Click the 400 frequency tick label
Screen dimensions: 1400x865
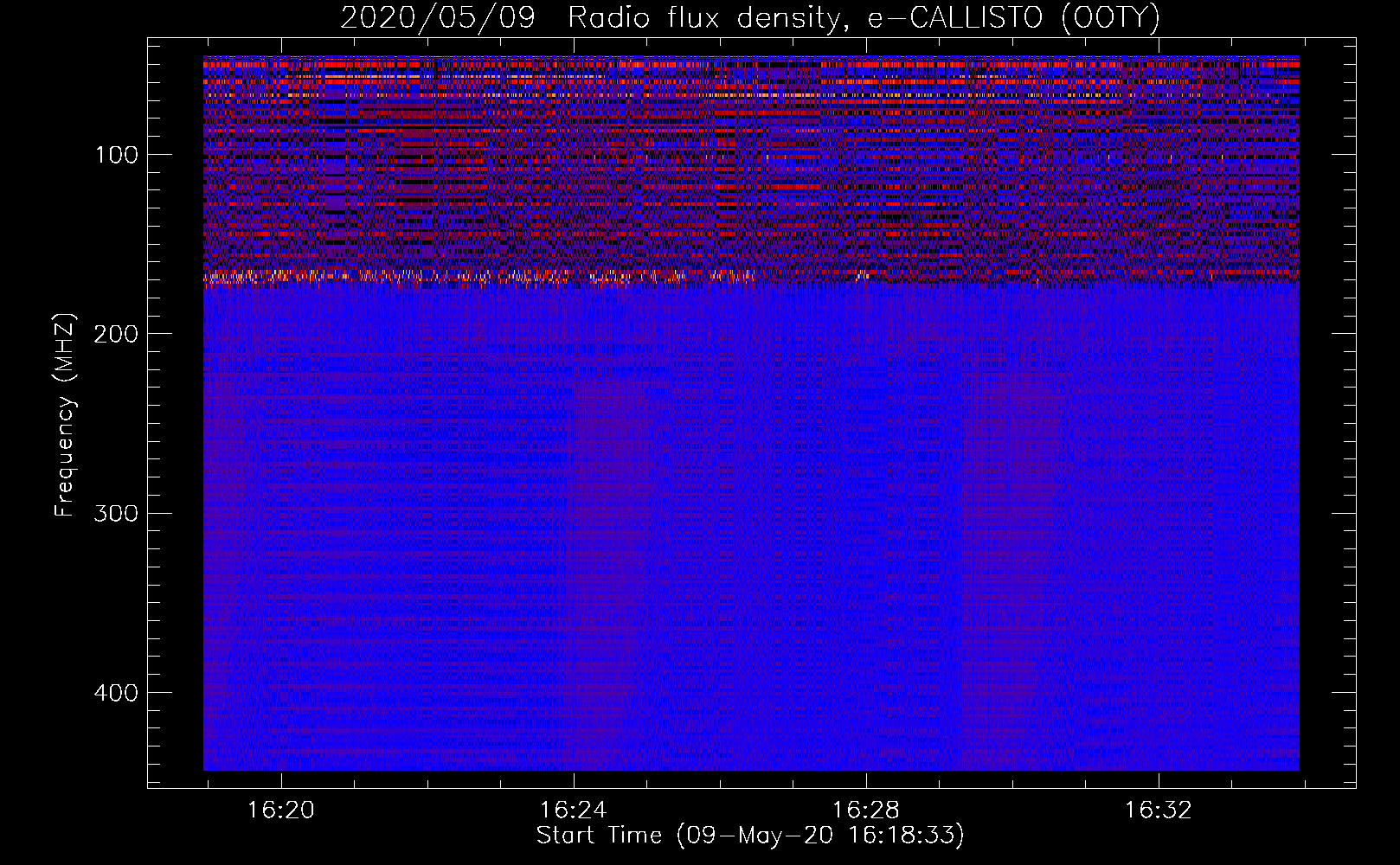point(117,693)
